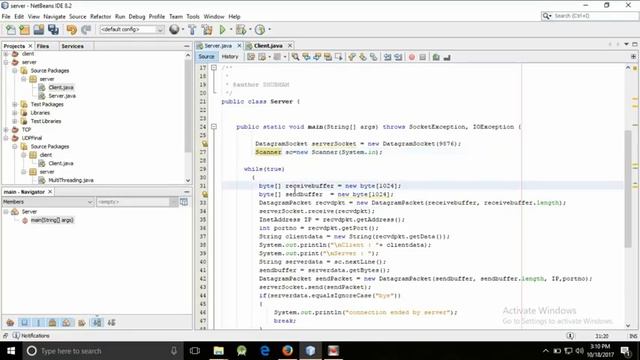Click the Open Project toolbar icon
640x360 pixels.
(39, 29)
